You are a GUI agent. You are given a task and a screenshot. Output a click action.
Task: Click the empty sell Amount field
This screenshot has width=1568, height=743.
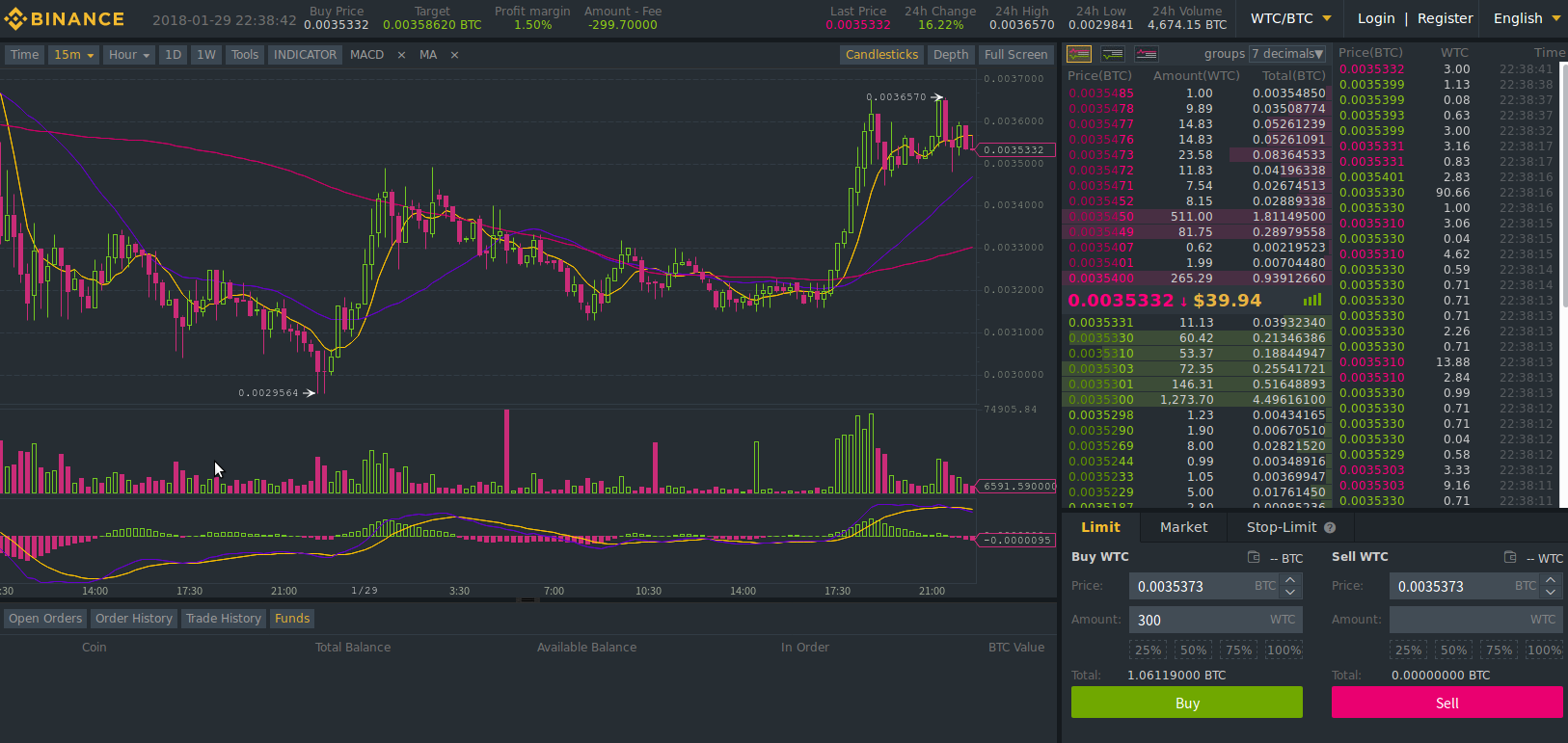(1476, 620)
